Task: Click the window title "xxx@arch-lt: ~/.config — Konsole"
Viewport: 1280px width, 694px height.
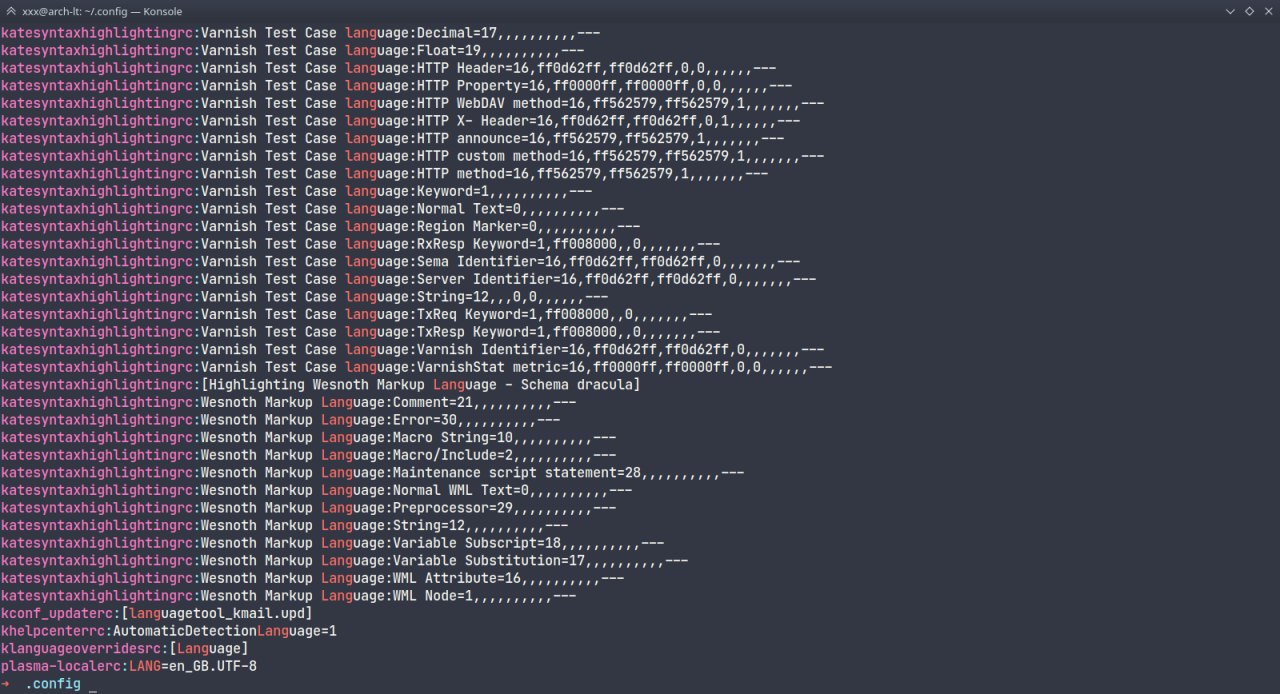Action: [102, 11]
